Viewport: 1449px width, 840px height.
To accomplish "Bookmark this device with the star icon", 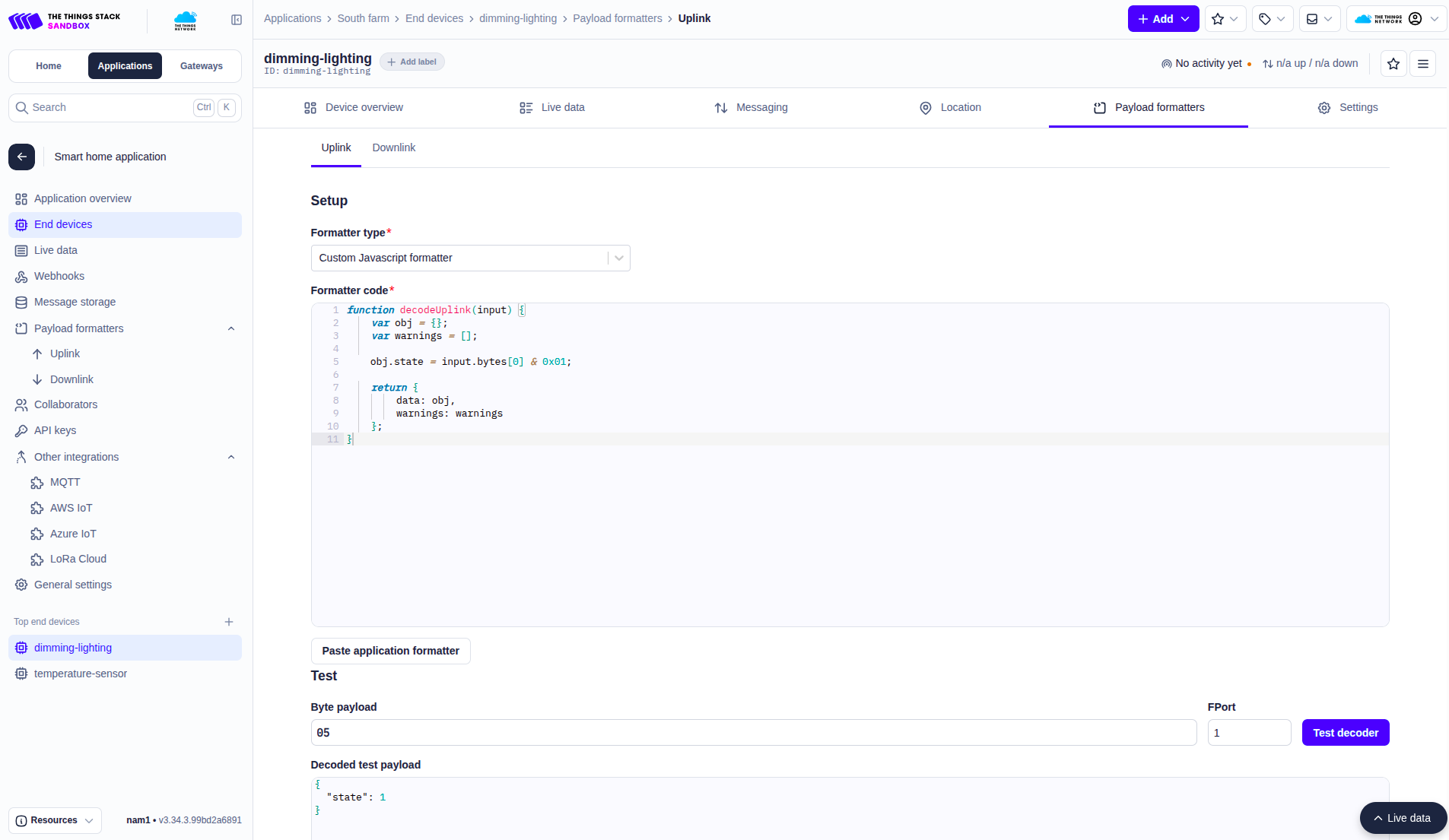I will point(1393,64).
